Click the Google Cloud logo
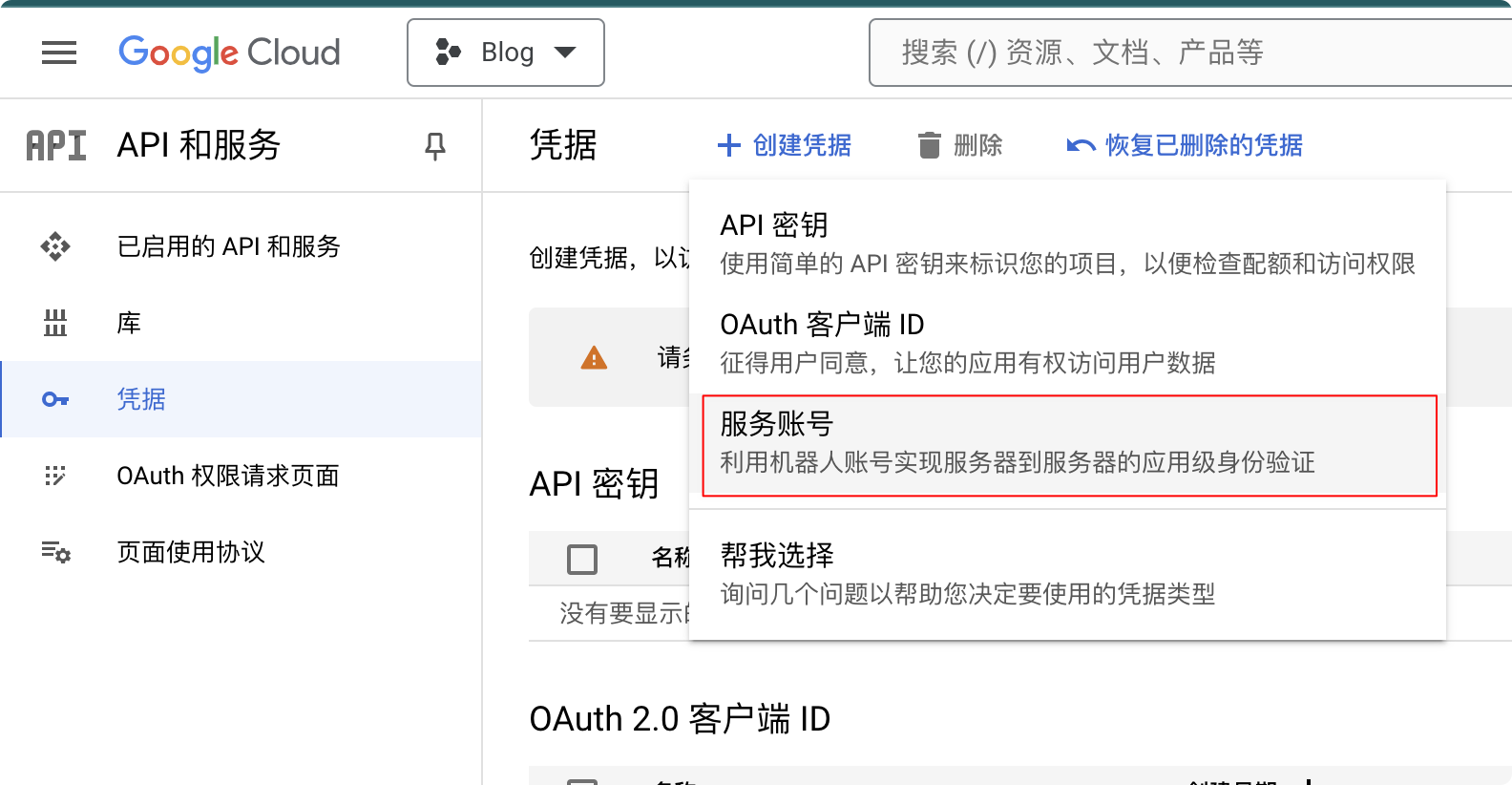The height and width of the screenshot is (785, 1512). pyautogui.click(x=229, y=53)
